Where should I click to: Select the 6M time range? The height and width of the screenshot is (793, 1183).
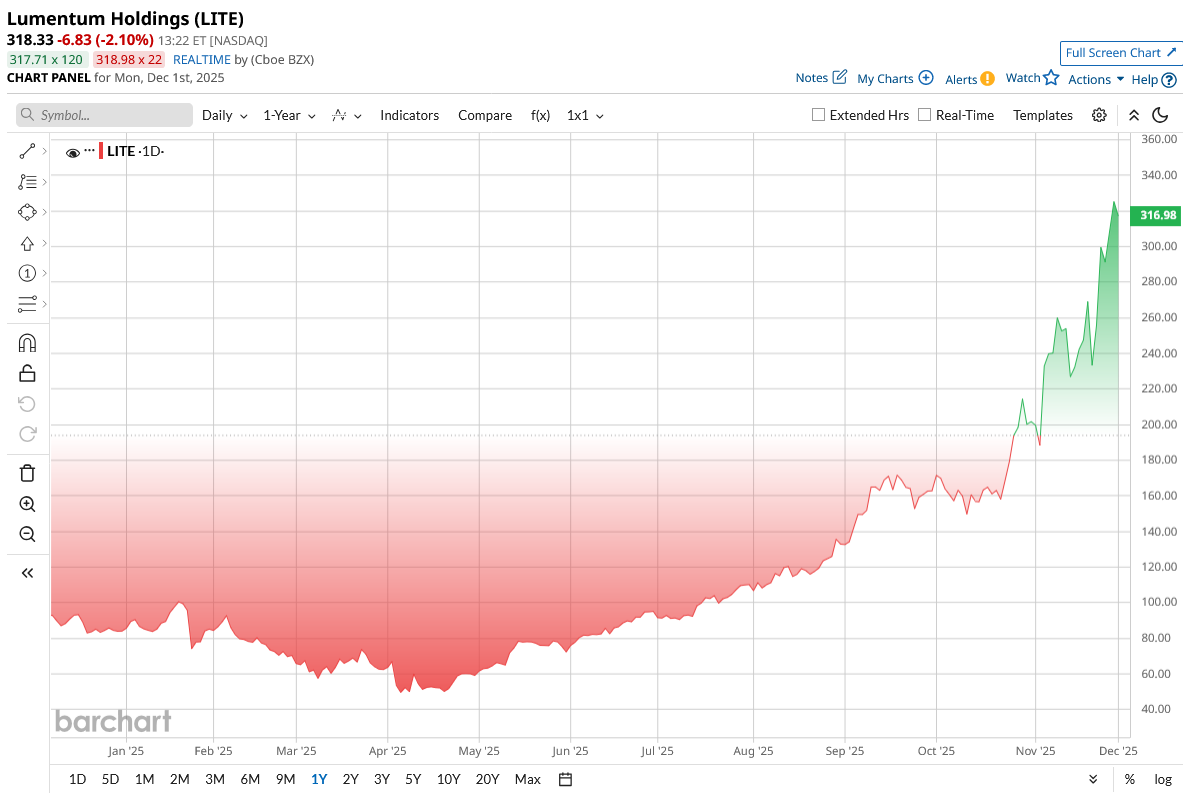point(250,779)
